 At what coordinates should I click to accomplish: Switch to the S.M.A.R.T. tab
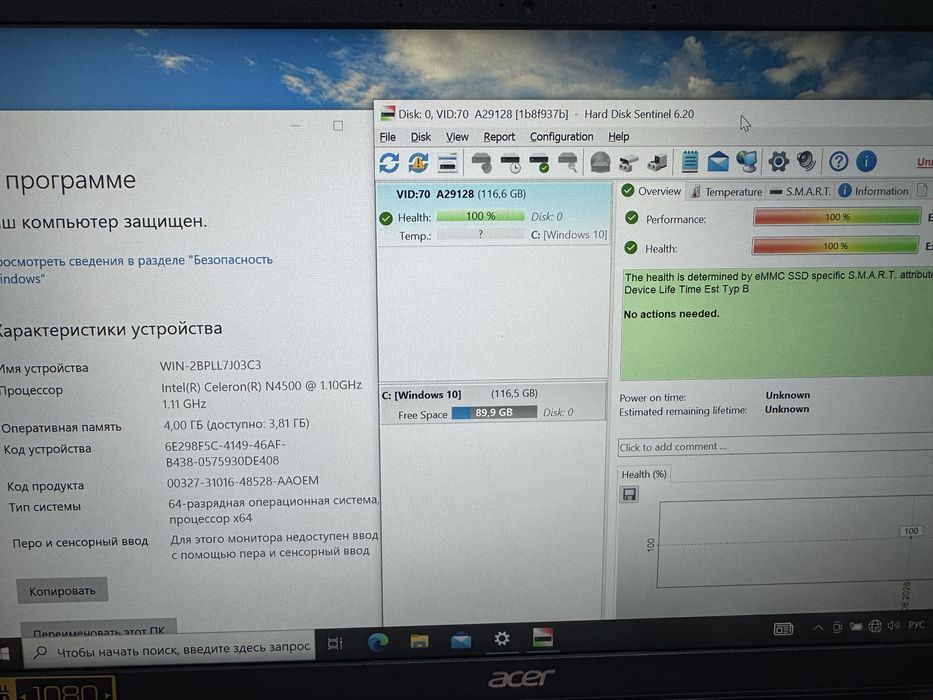point(800,191)
